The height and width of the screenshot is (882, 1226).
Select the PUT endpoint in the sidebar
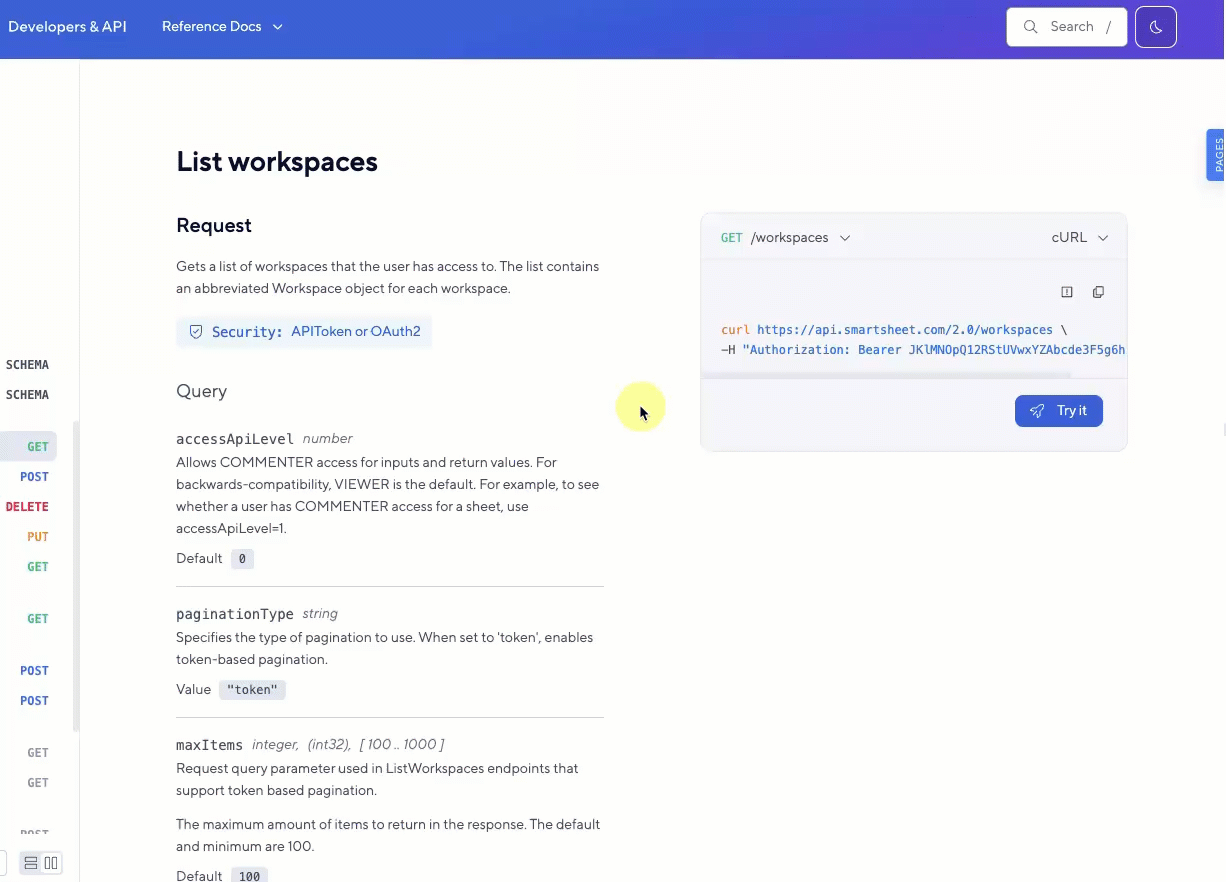[x=38, y=537]
